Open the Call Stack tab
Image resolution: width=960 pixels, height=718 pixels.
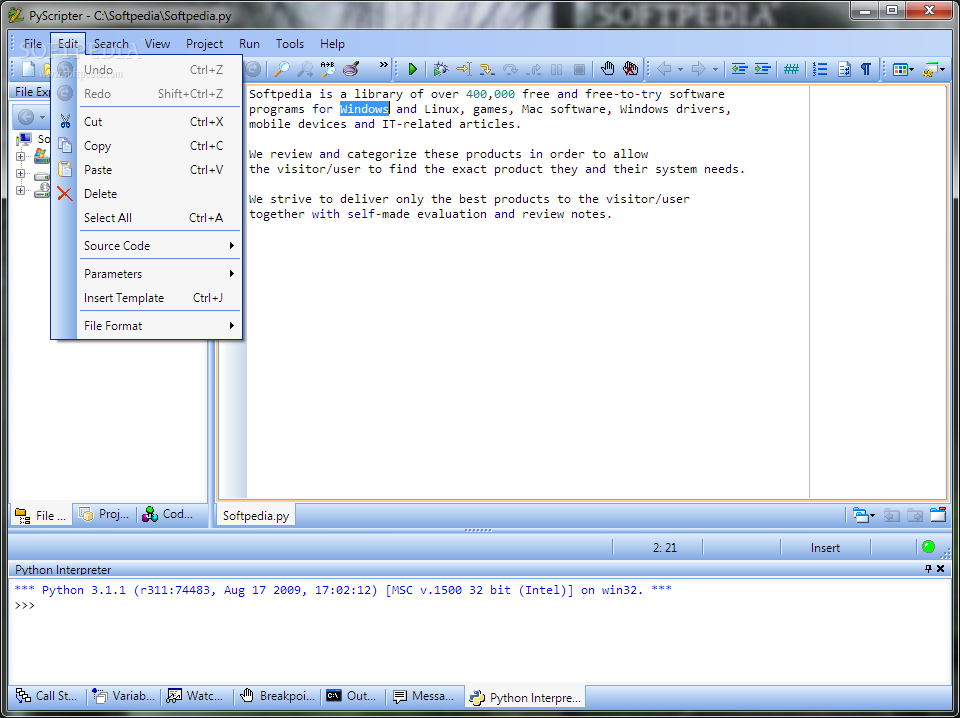[x=47, y=695]
